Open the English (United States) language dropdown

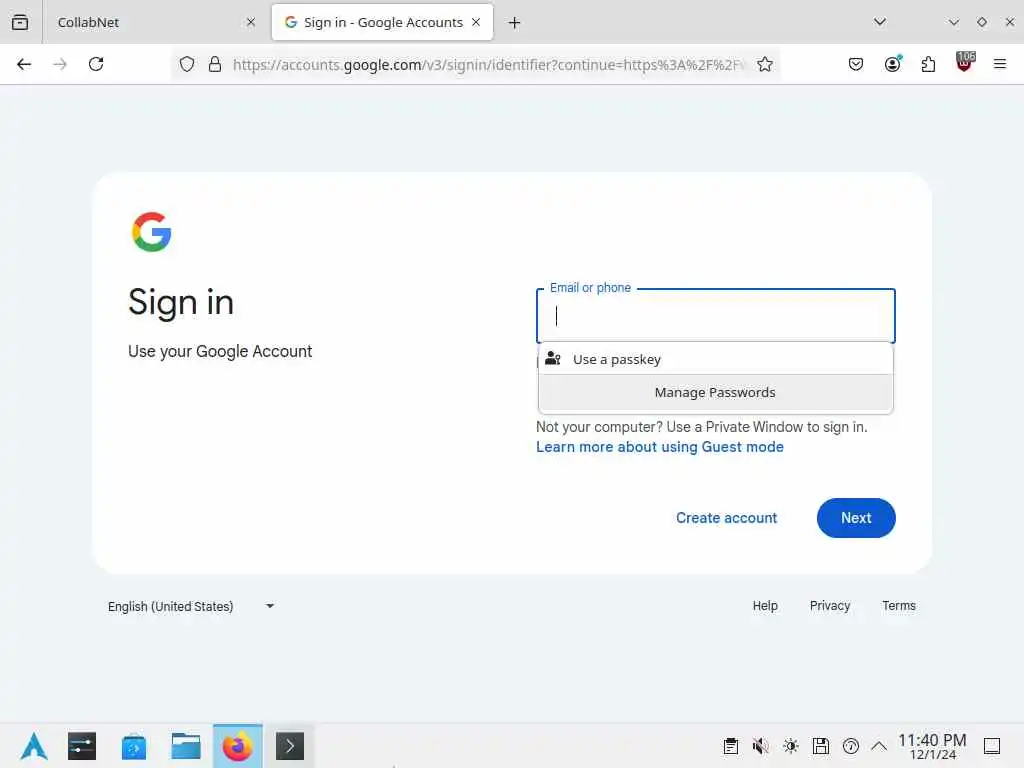tap(191, 606)
